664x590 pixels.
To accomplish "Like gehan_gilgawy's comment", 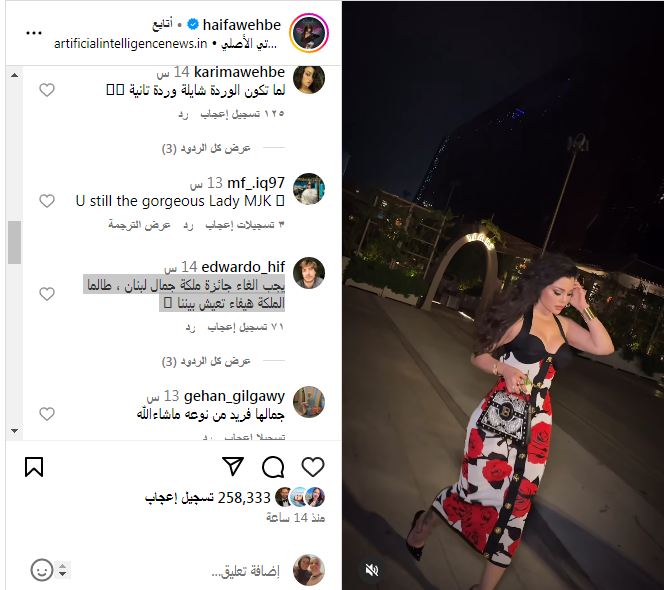I will 47,414.
